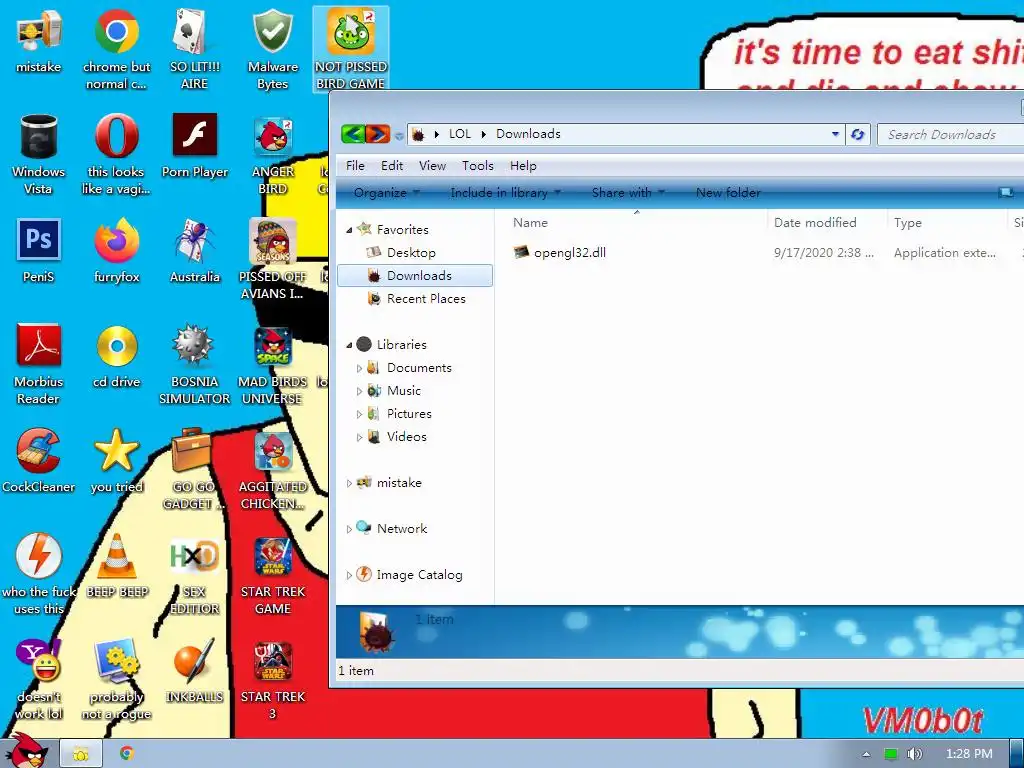This screenshot has height=768, width=1024.
Task: Click 'doesn't work lol' Yahoo icon
Action: point(39,679)
